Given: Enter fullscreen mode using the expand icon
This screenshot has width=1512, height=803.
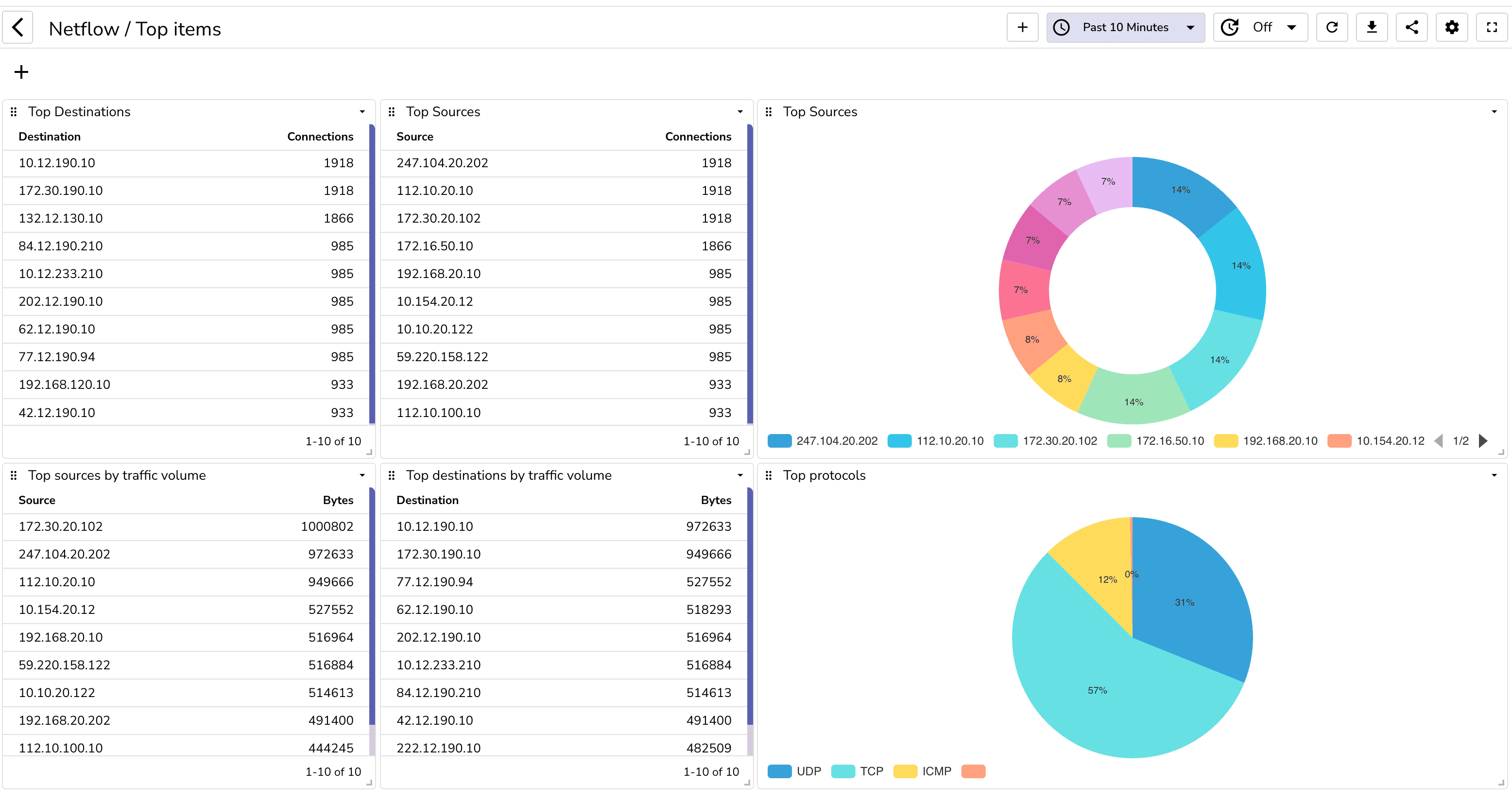Looking at the screenshot, I should [x=1492, y=27].
